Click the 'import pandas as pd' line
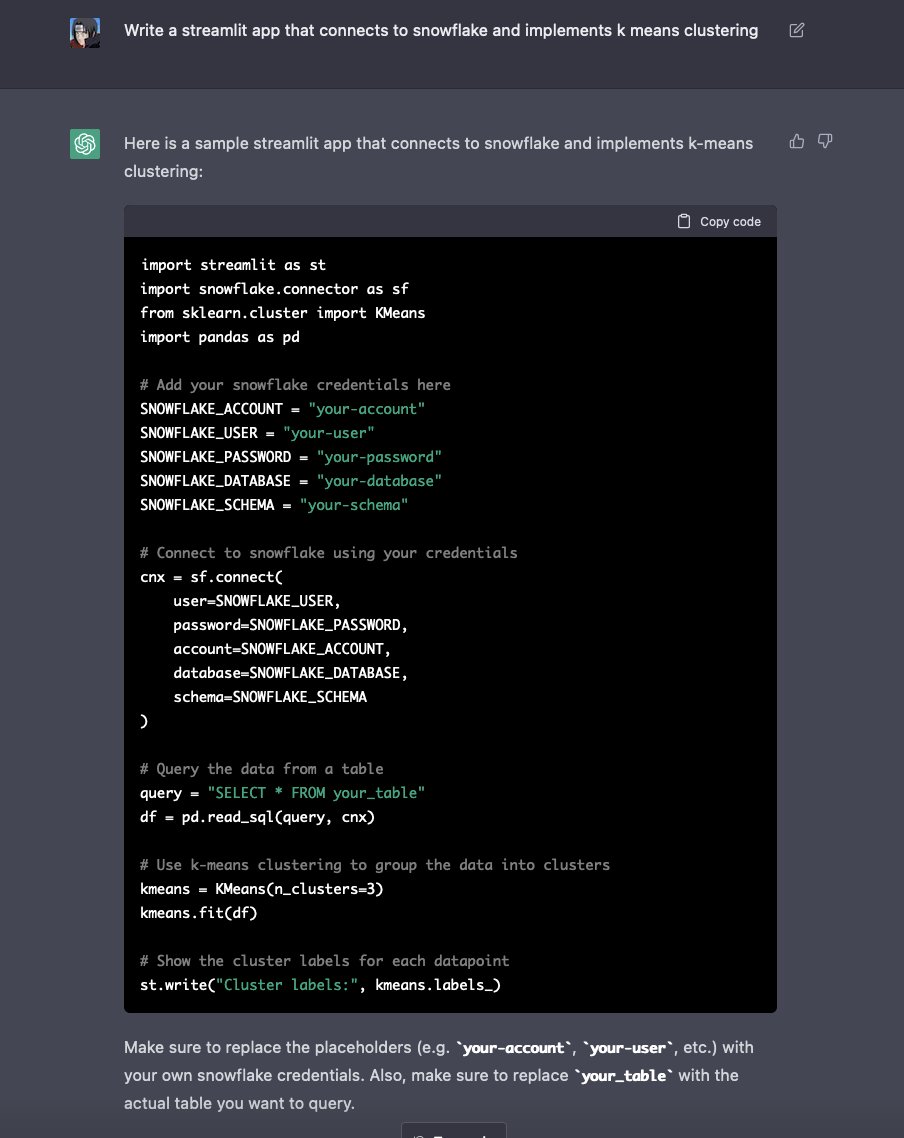The image size is (904, 1138). click(220, 337)
